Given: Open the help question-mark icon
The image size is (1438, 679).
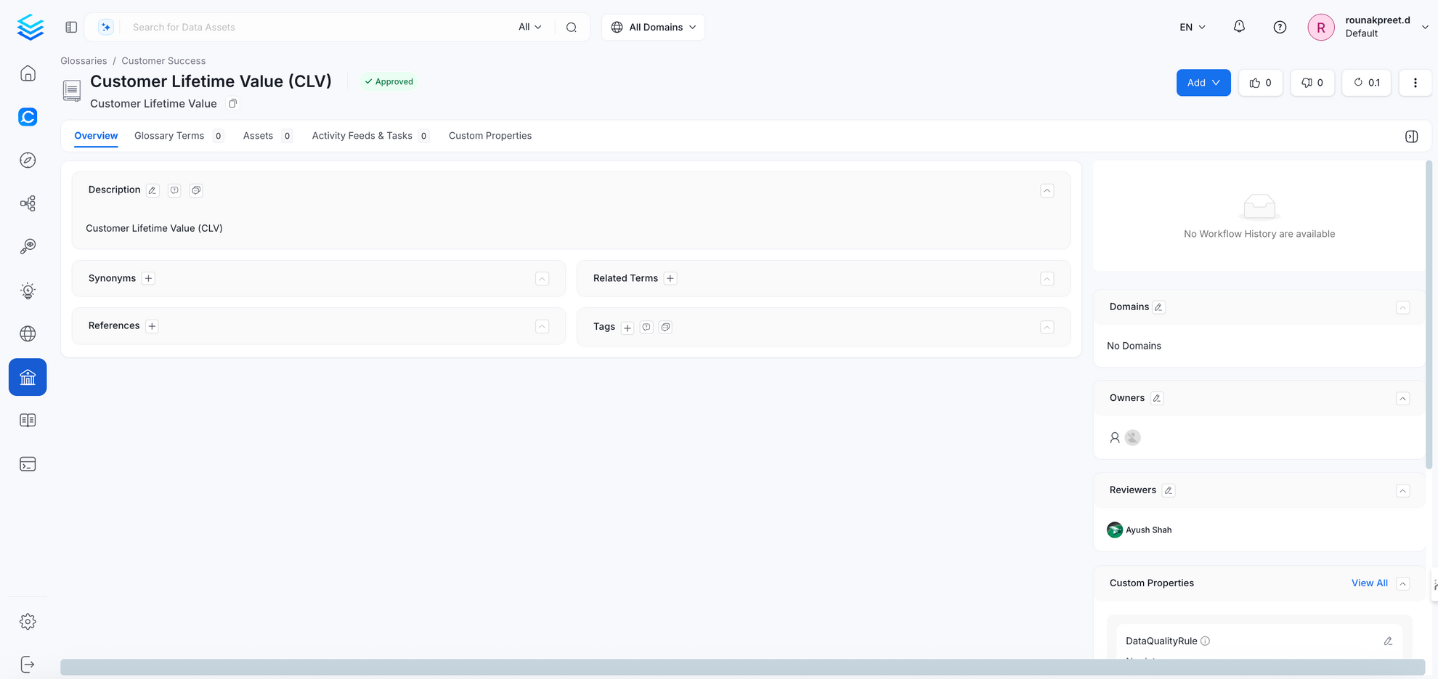Looking at the screenshot, I should click(1280, 27).
